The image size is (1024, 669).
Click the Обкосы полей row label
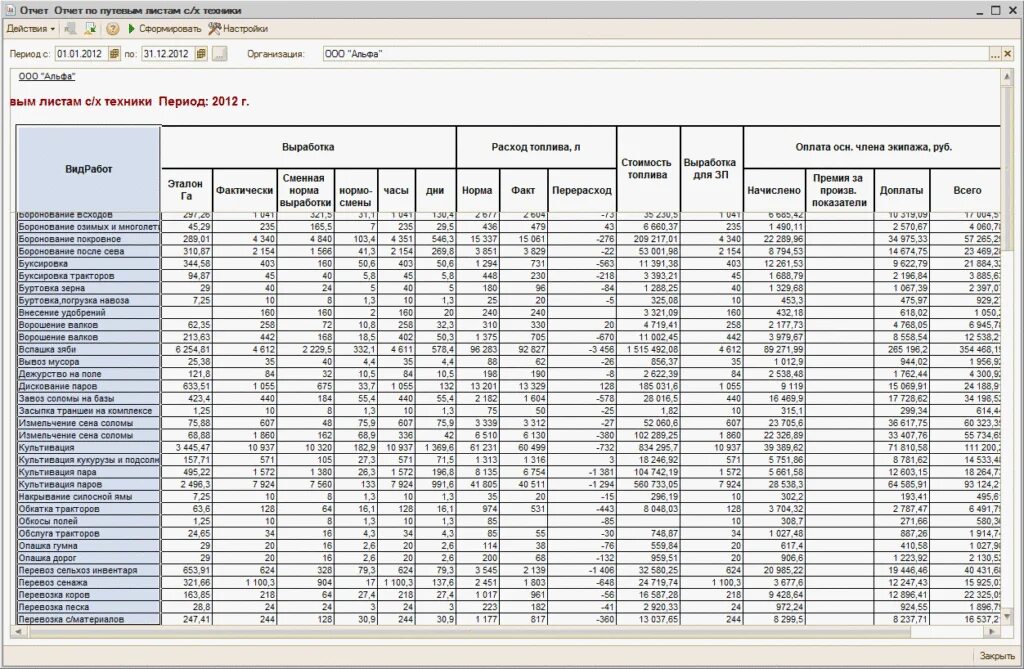[x=88, y=521]
